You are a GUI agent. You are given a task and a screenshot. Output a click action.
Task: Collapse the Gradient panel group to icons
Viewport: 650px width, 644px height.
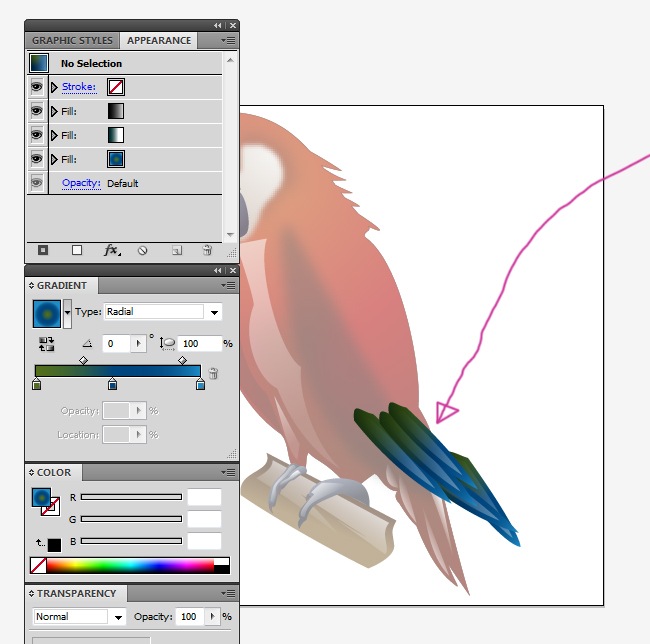(x=218, y=271)
